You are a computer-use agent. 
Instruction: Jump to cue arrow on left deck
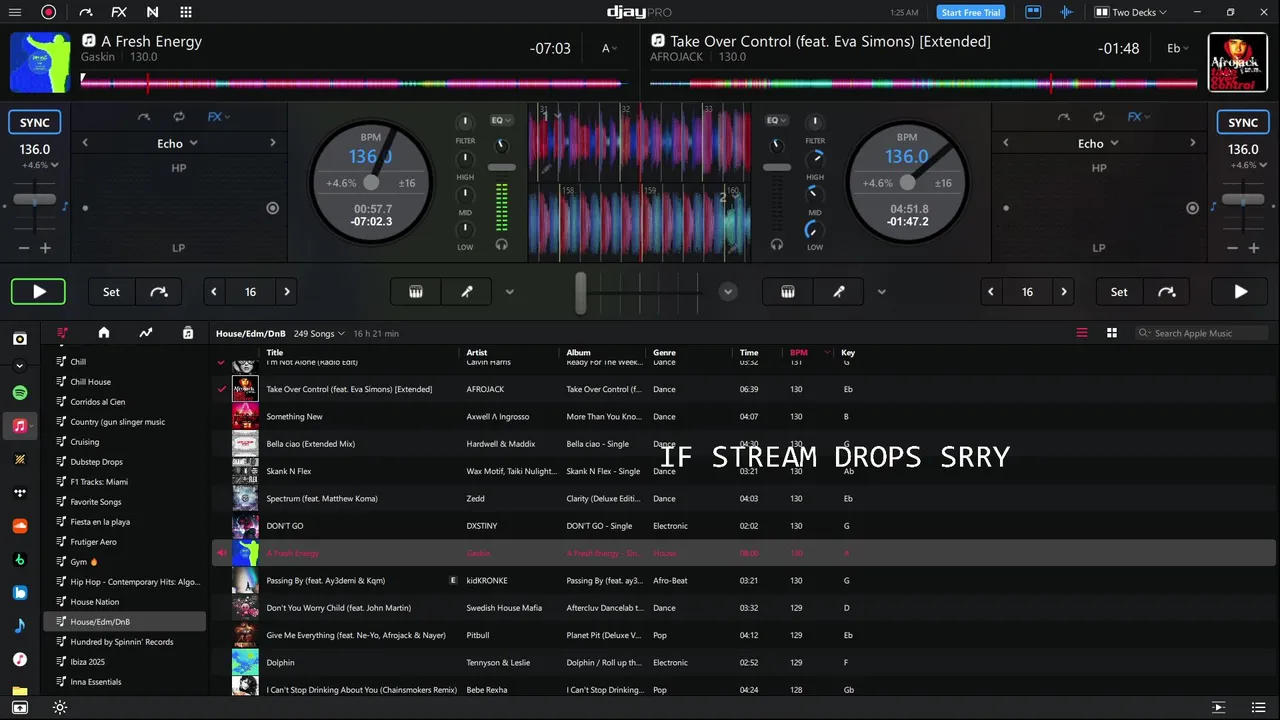[x=159, y=292]
